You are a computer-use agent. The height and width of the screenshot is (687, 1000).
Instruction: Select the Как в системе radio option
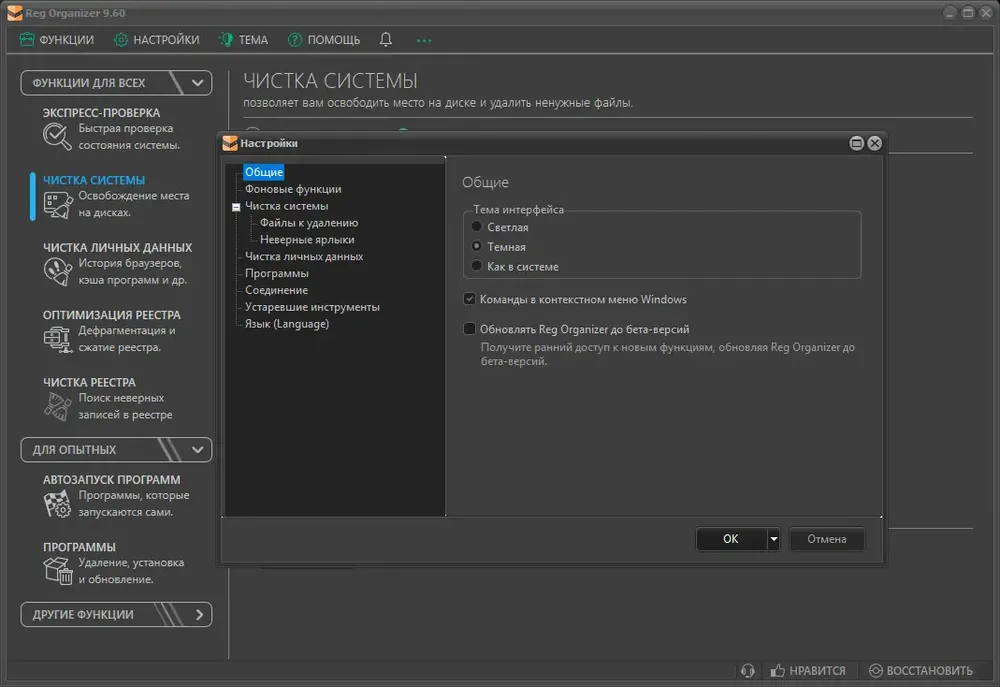(476, 266)
